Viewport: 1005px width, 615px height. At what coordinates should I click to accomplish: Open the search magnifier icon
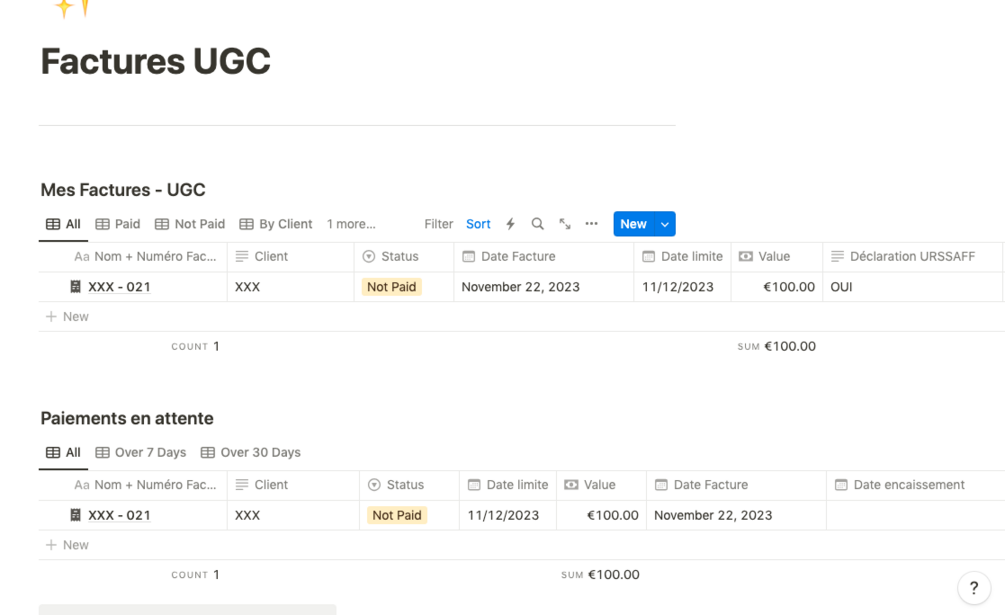[x=538, y=224]
